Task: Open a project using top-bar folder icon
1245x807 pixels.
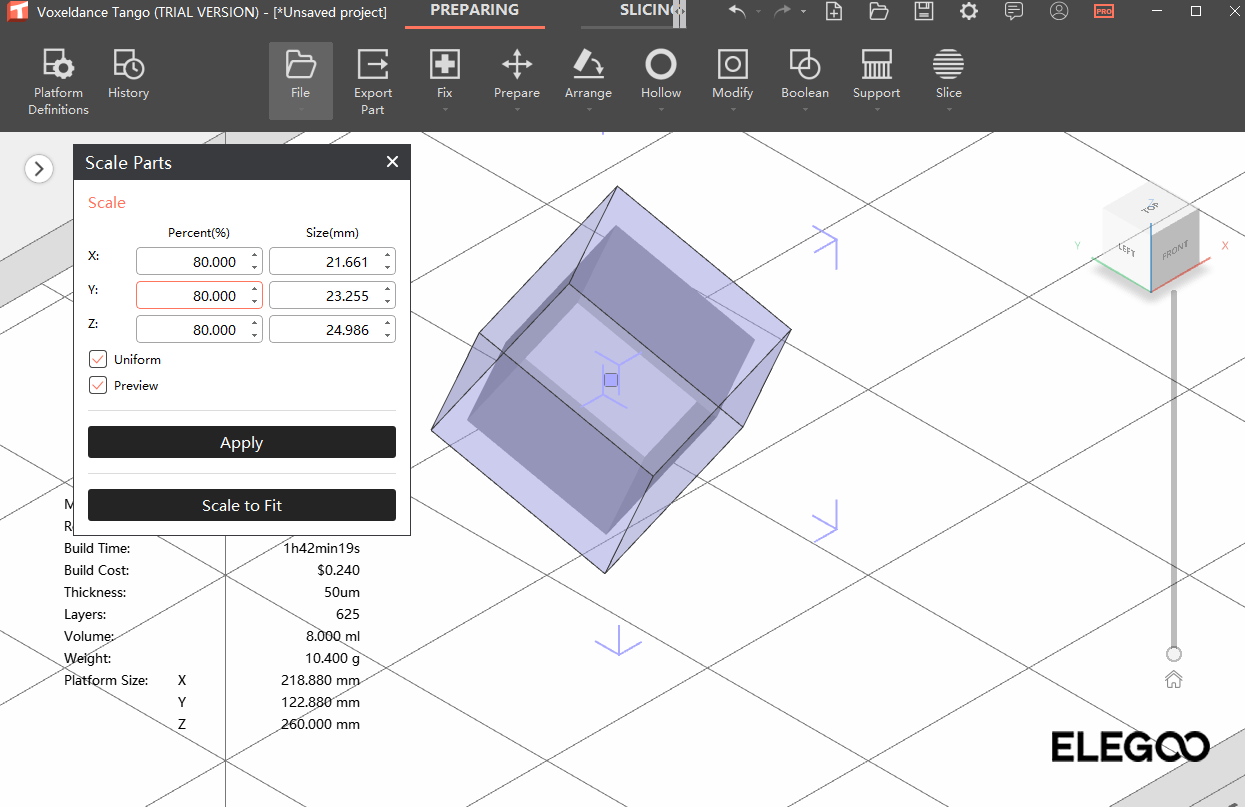Action: [x=878, y=12]
